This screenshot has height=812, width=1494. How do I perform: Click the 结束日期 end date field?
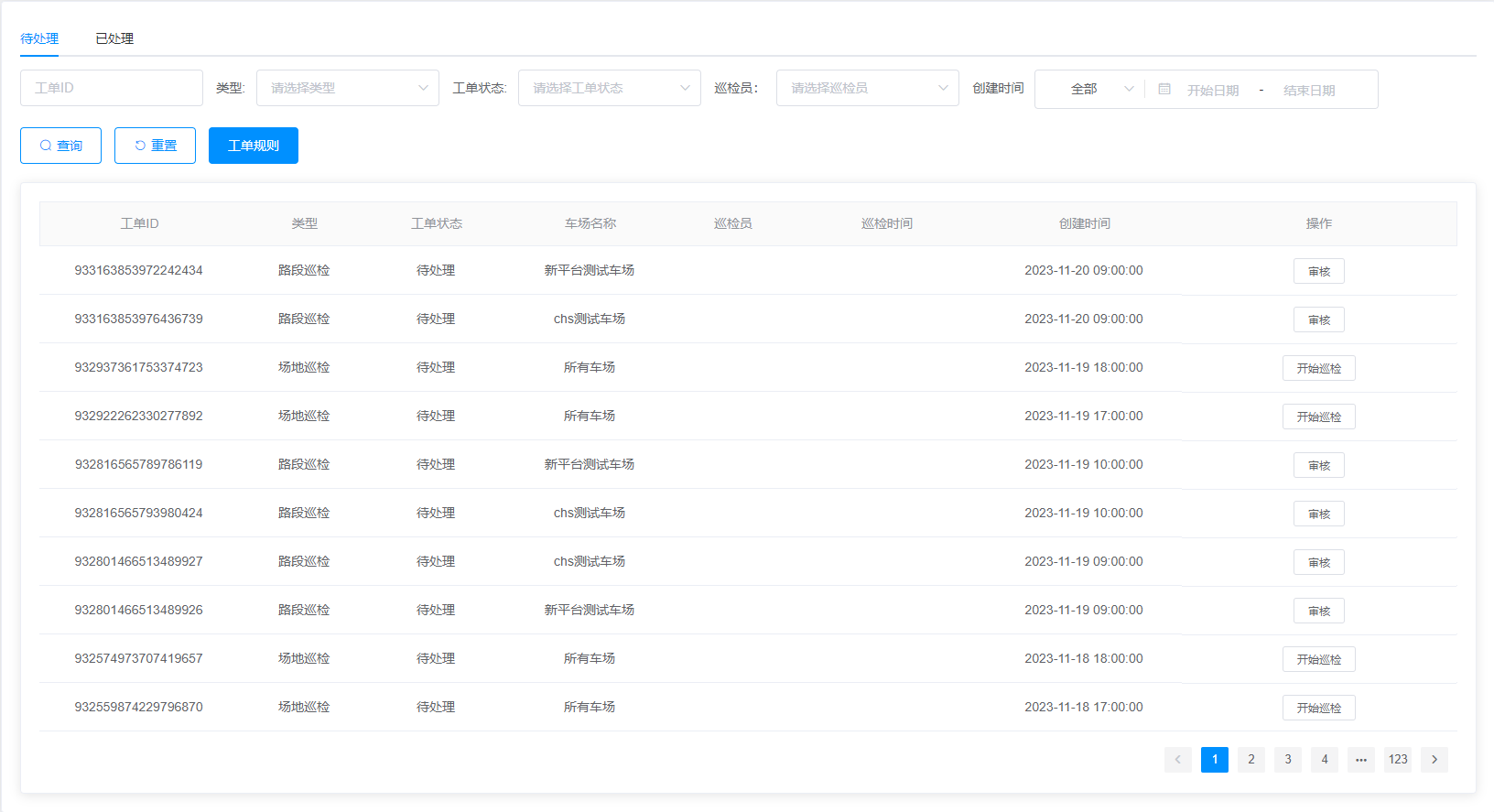(x=1309, y=91)
